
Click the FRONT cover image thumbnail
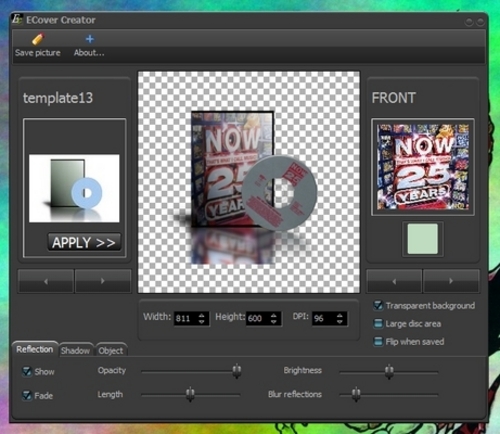[x=423, y=167]
